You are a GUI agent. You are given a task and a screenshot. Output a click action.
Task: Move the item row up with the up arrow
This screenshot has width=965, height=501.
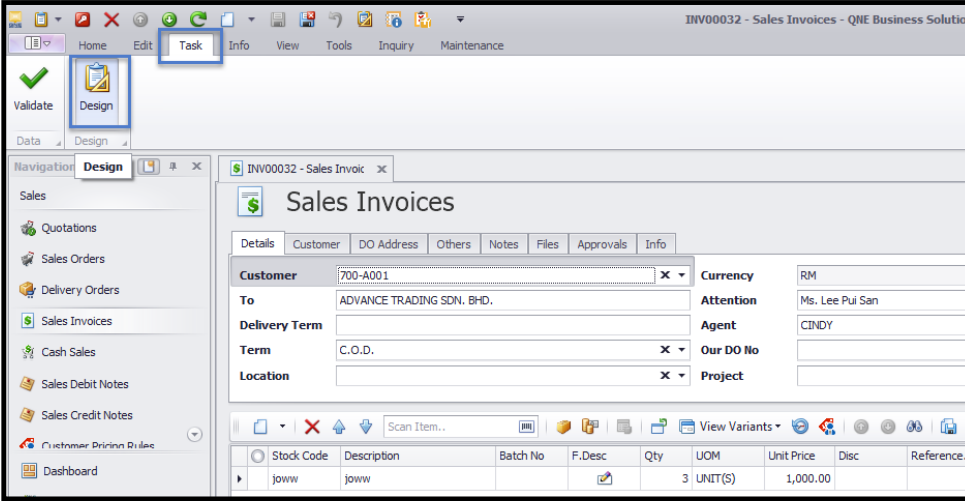click(339, 427)
